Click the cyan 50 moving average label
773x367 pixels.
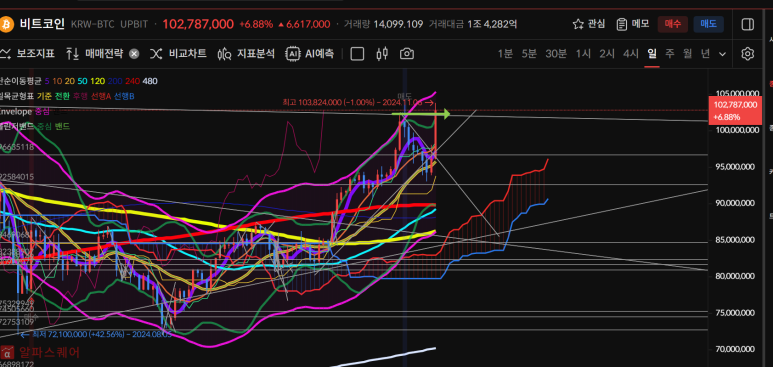83,81
